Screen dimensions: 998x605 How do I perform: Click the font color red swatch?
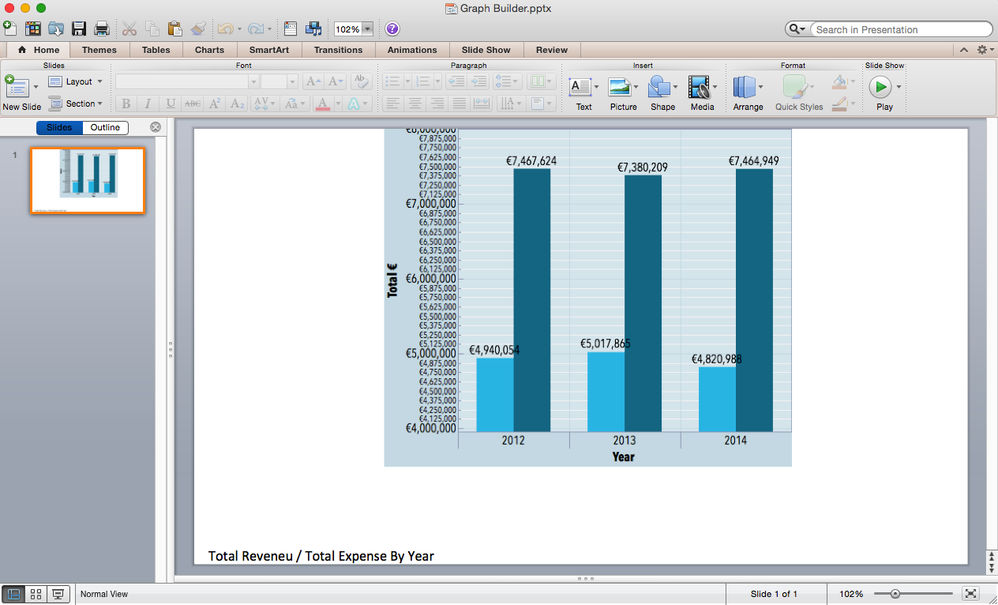click(323, 104)
